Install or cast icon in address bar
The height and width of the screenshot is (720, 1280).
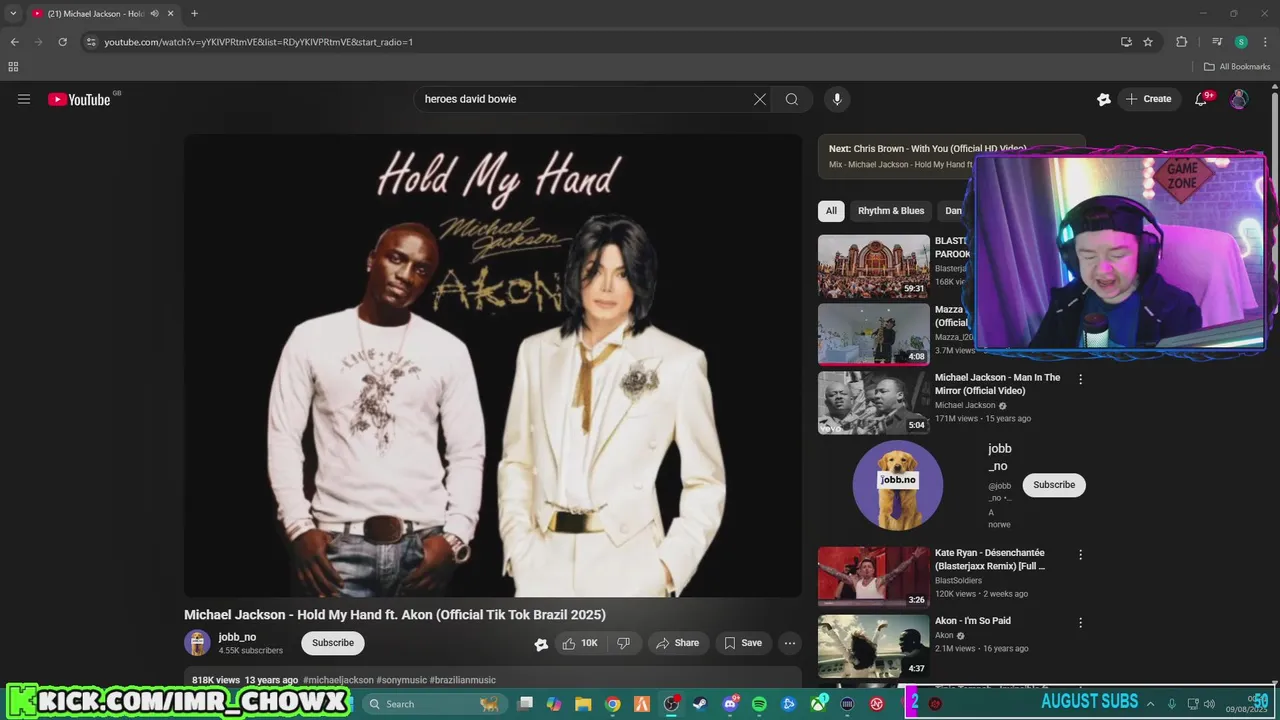[1126, 42]
